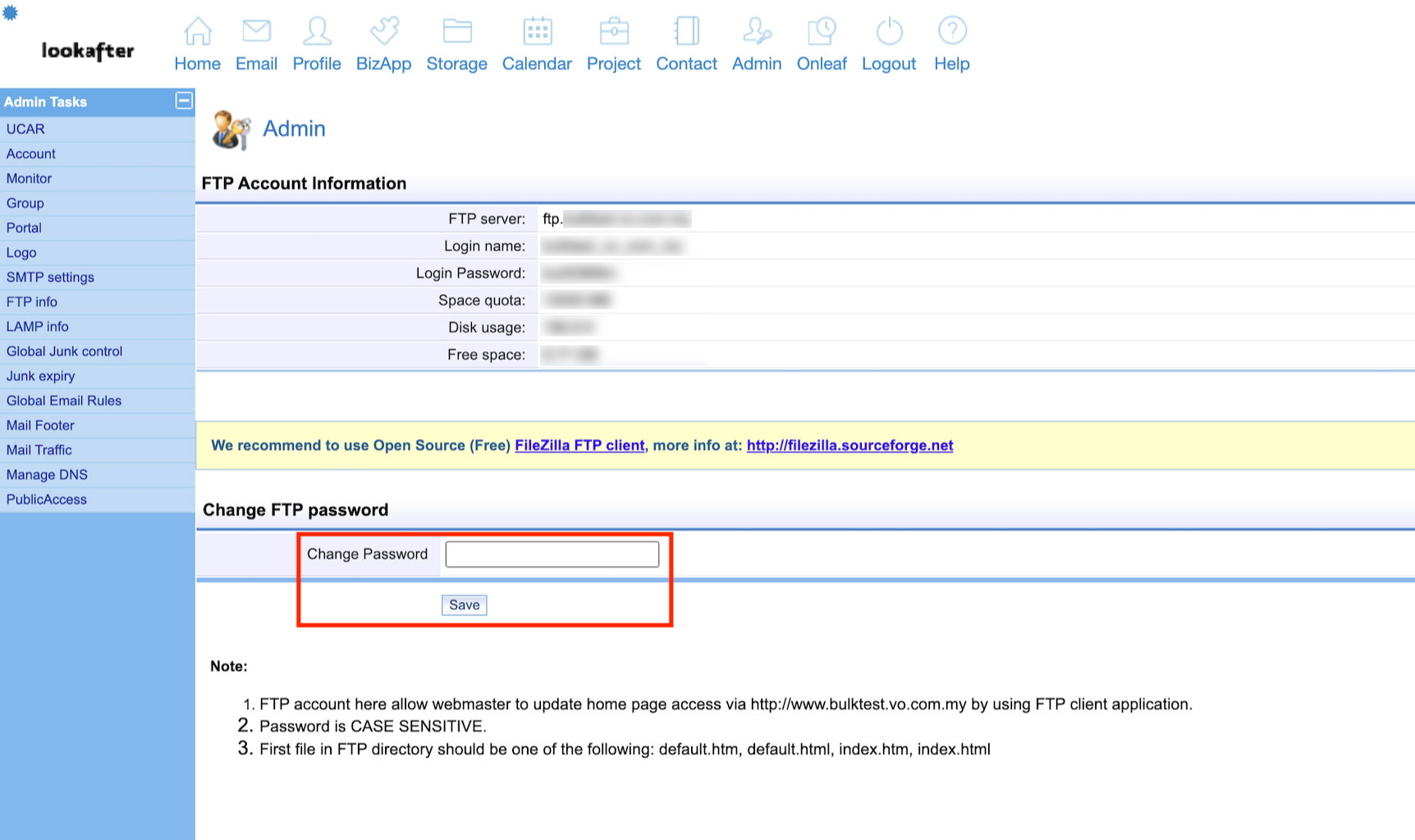Open Global Junk control page
Image resolution: width=1415 pixels, height=840 pixels.
[x=64, y=351]
